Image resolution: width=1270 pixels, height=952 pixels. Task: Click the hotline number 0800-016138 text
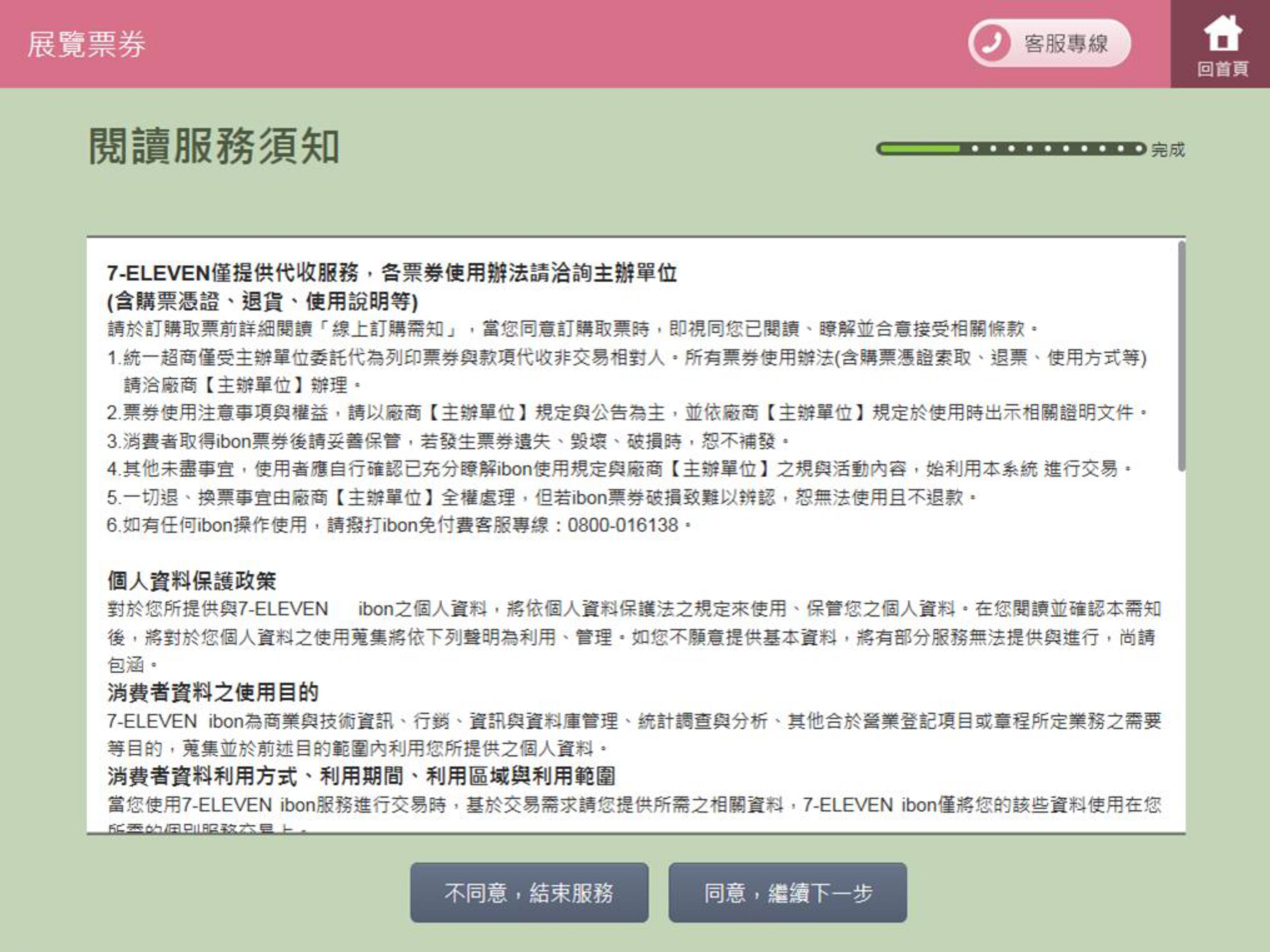click(x=622, y=525)
